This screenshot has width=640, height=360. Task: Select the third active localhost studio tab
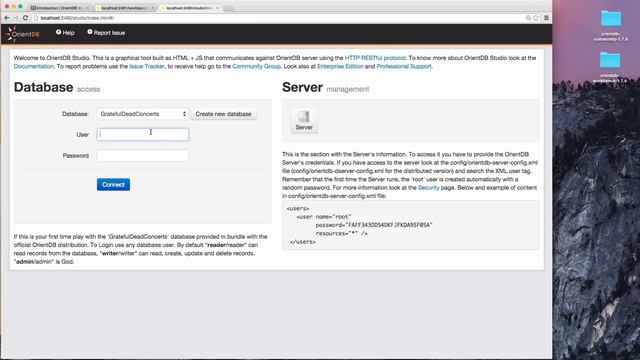click(x=189, y=8)
